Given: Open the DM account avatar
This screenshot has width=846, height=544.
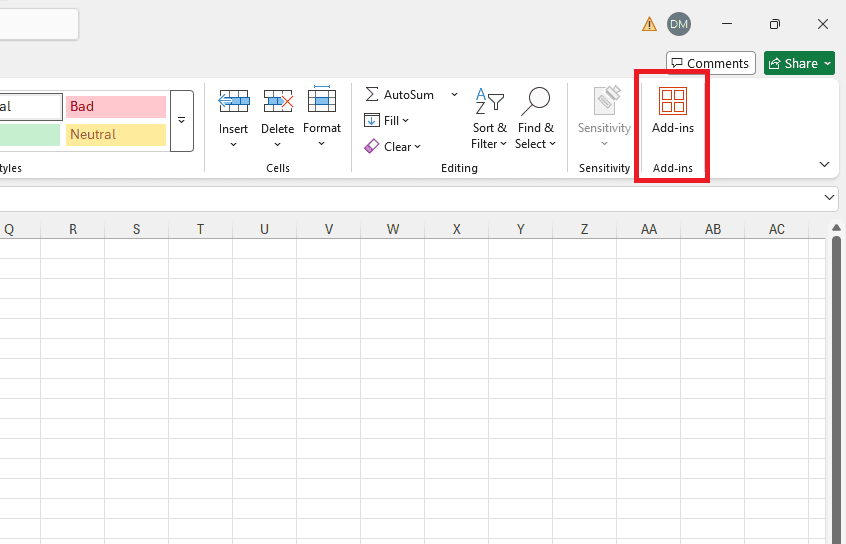Looking at the screenshot, I should coord(679,24).
